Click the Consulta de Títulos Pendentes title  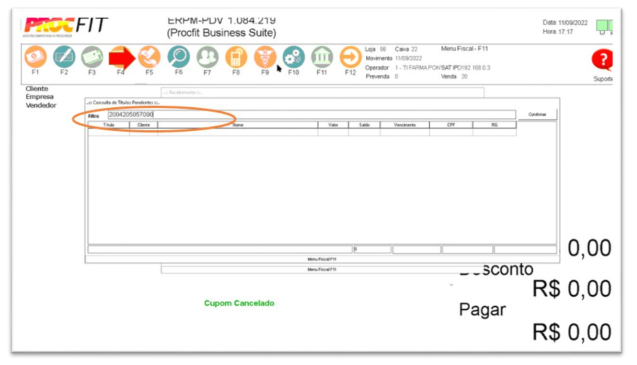pyautogui.click(x=124, y=102)
